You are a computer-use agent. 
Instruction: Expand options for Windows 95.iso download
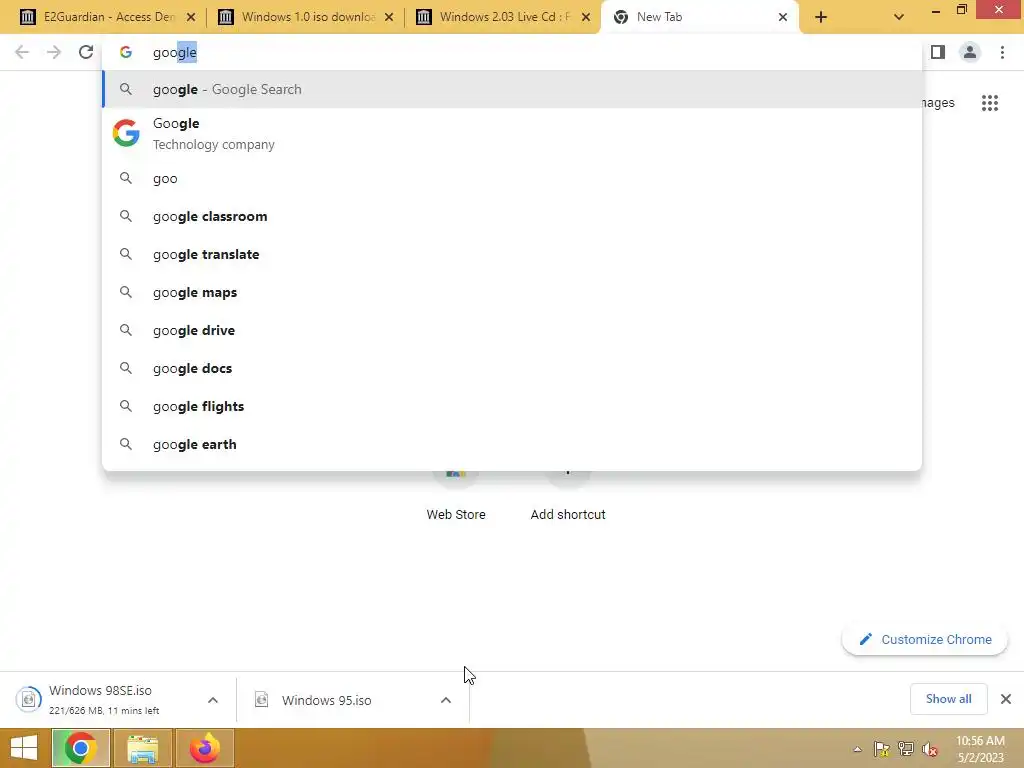point(446,700)
